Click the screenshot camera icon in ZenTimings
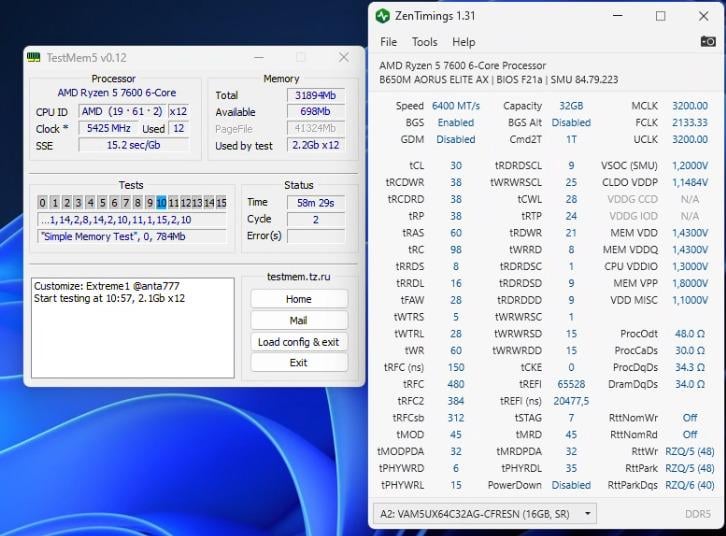Screen dimensions: 726x536 (708, 42)
